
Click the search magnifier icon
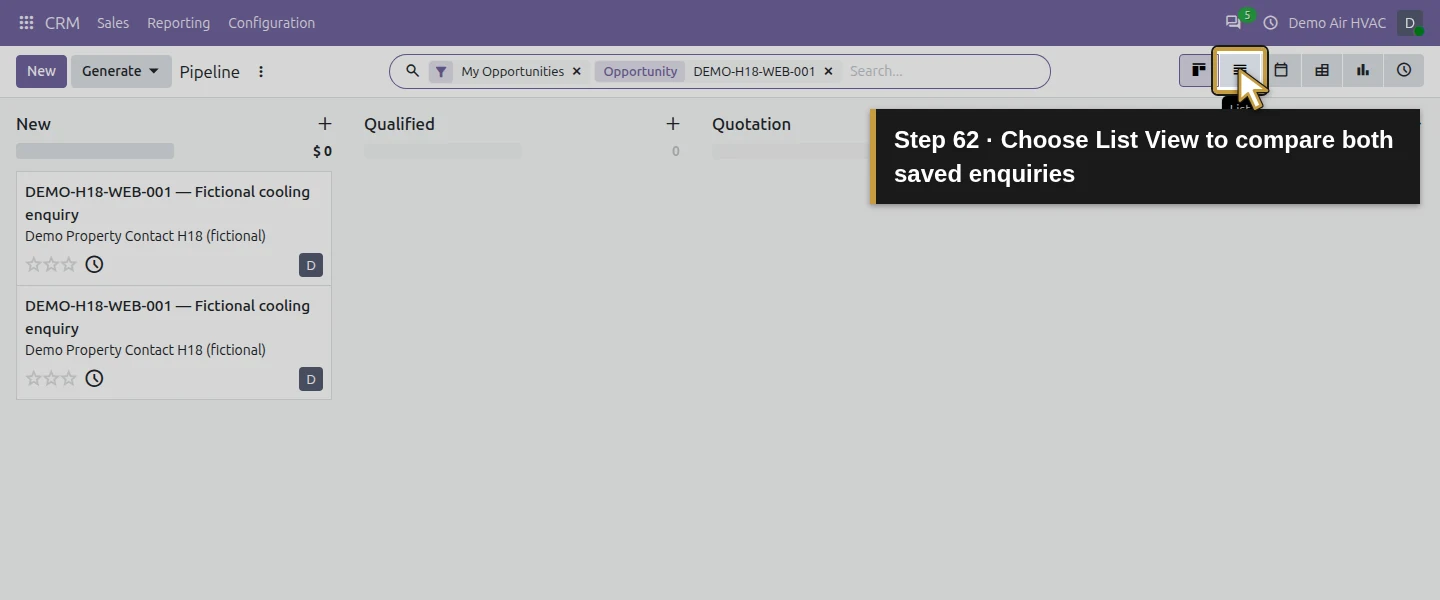point(412,71)
